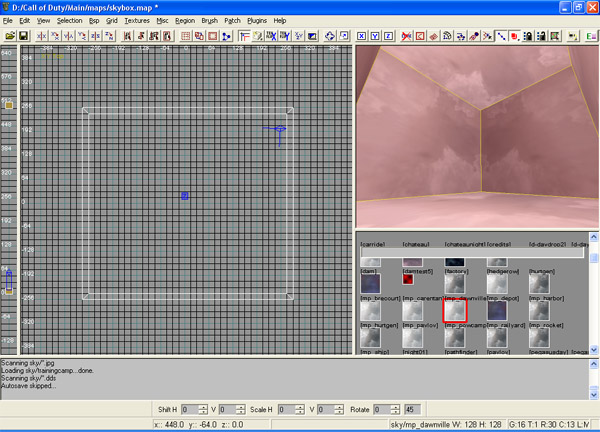Viewport: 600px width, 432px height.
Task: Click Select Complete Tall toolbar icon
Action: coord(127,36)
